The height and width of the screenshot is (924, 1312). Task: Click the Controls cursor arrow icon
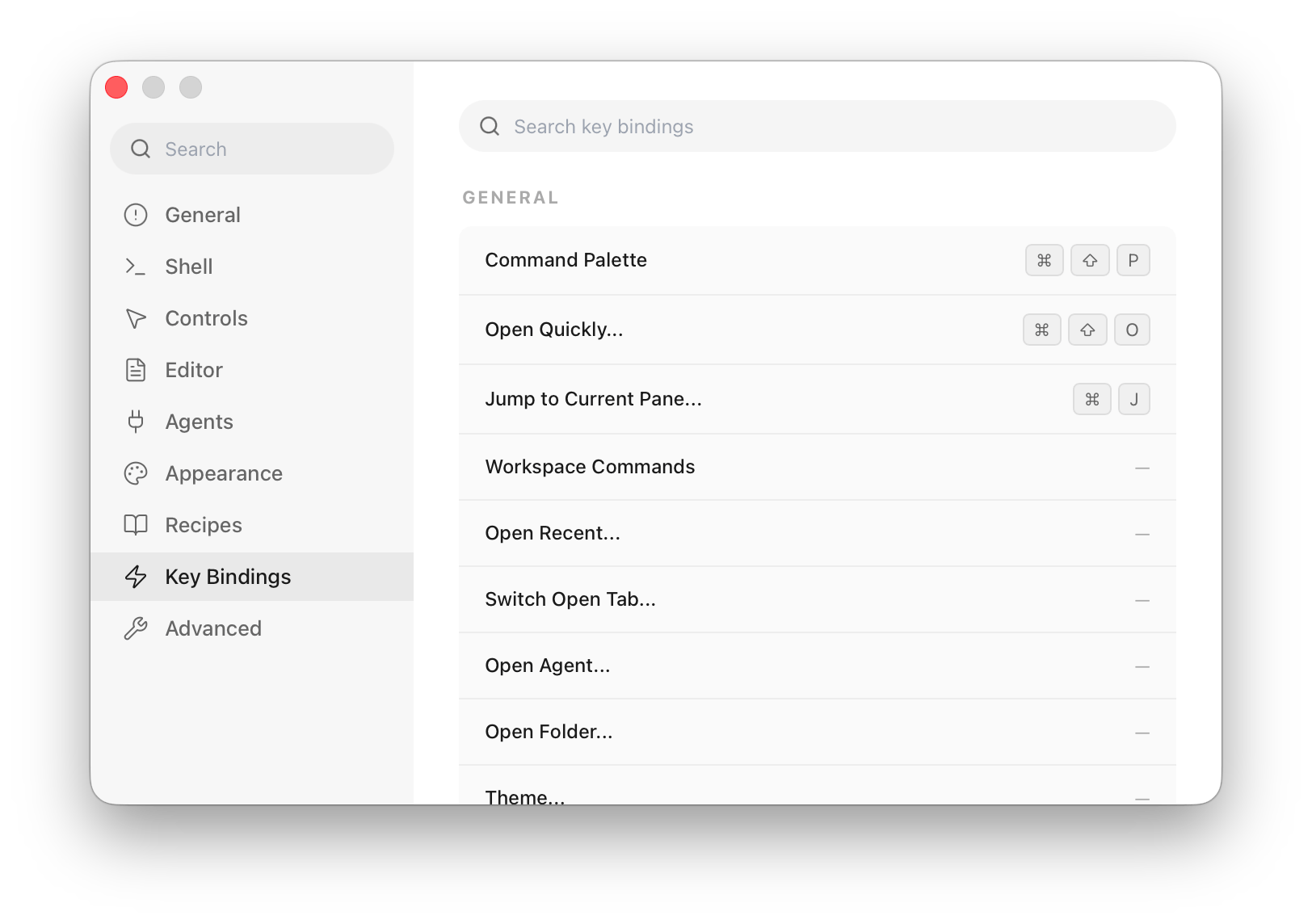point(136,318)
